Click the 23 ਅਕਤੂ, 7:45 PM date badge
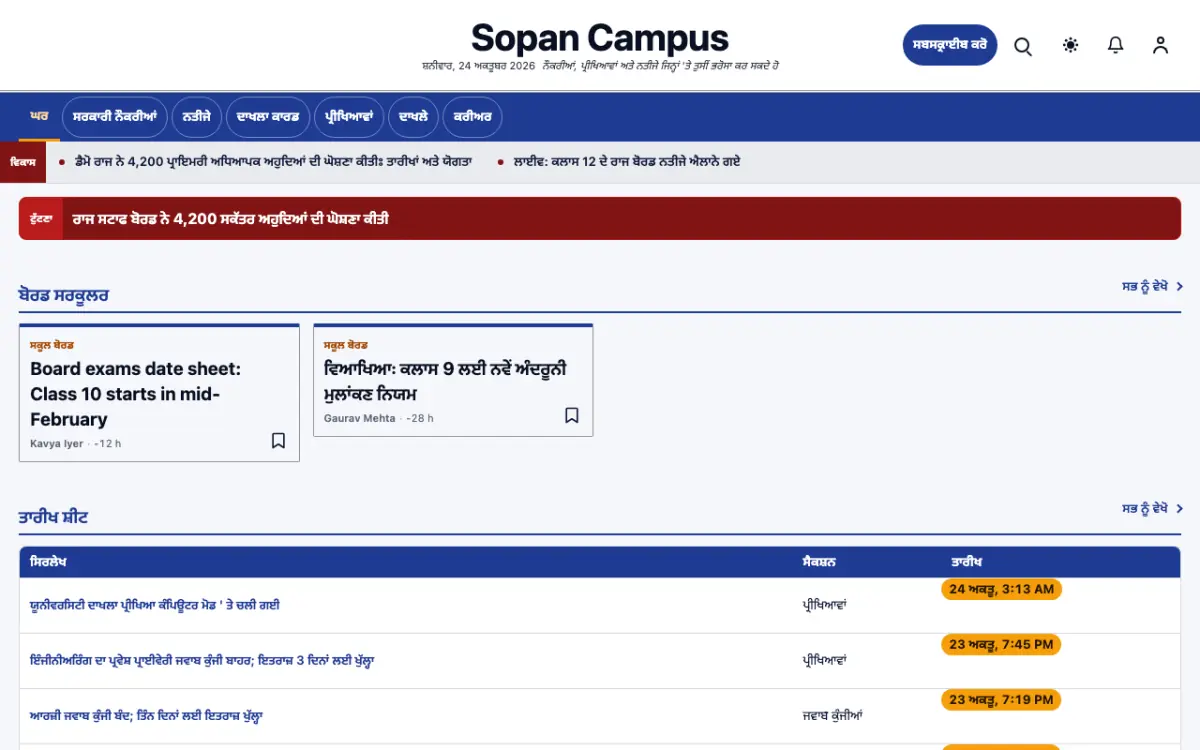This screenshot has width=1200, height=750. point(1002,645)
